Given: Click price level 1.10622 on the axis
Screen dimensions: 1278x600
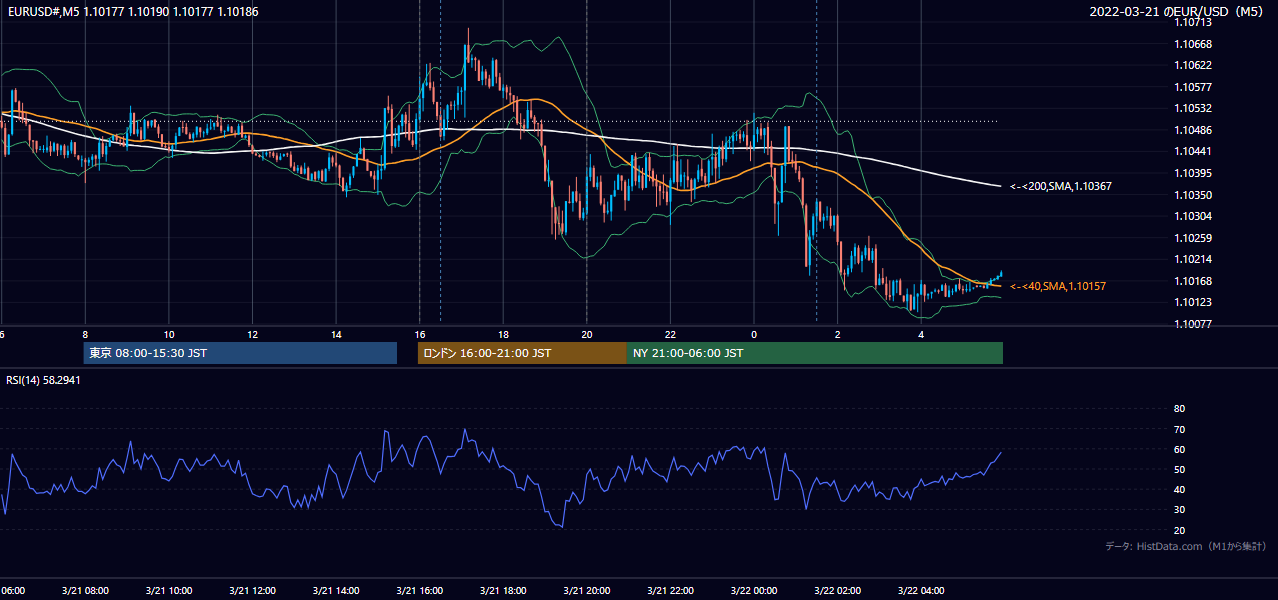Looking at the screenshot, I should click(x=1192, y=65).
